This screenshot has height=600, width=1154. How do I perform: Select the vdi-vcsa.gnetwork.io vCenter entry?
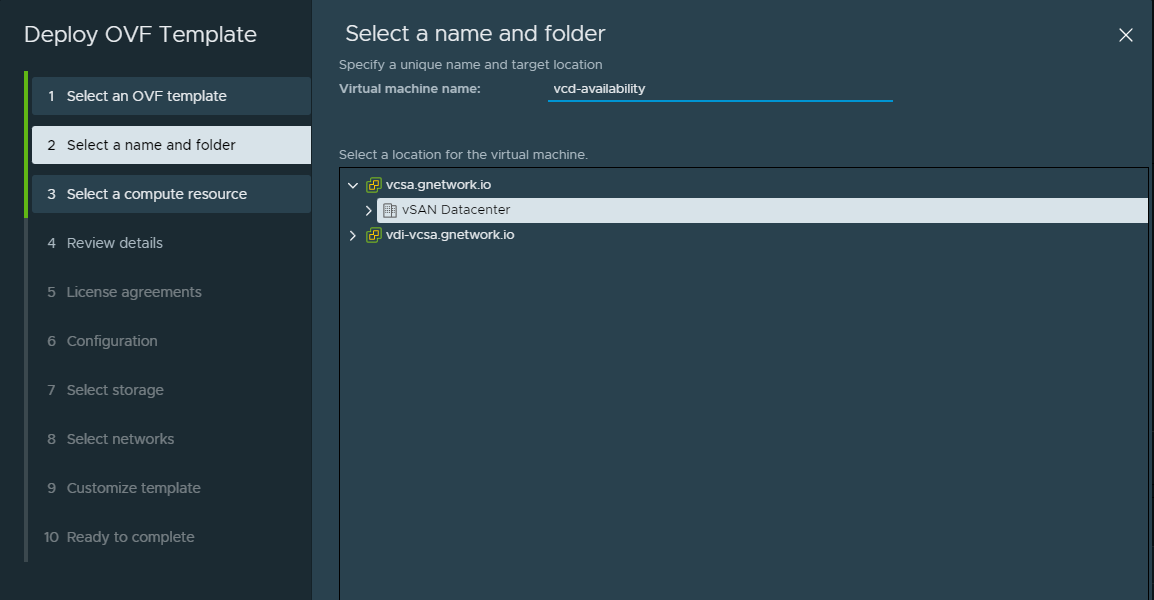click(x=450, y=234)
